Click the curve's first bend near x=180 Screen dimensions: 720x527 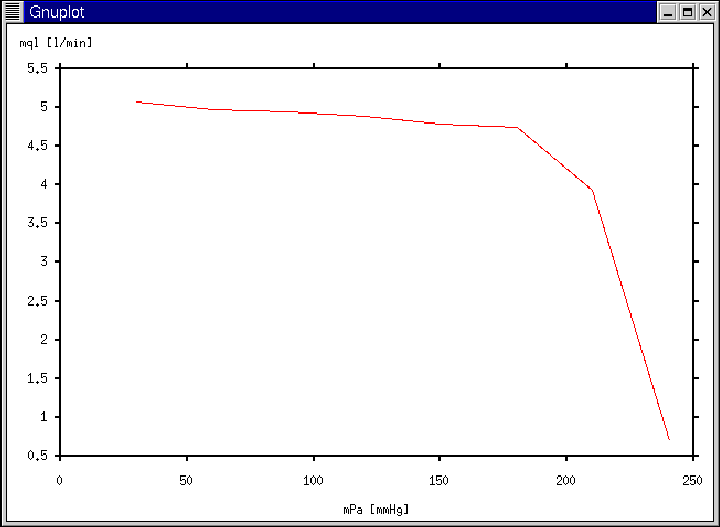(517, 127)
